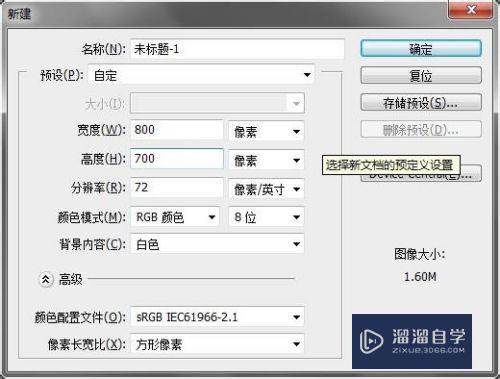This screenshot has height=379, width=500.
Task: Open the 8 位 bit depth dropdown
Action: [x=266, y=217]
